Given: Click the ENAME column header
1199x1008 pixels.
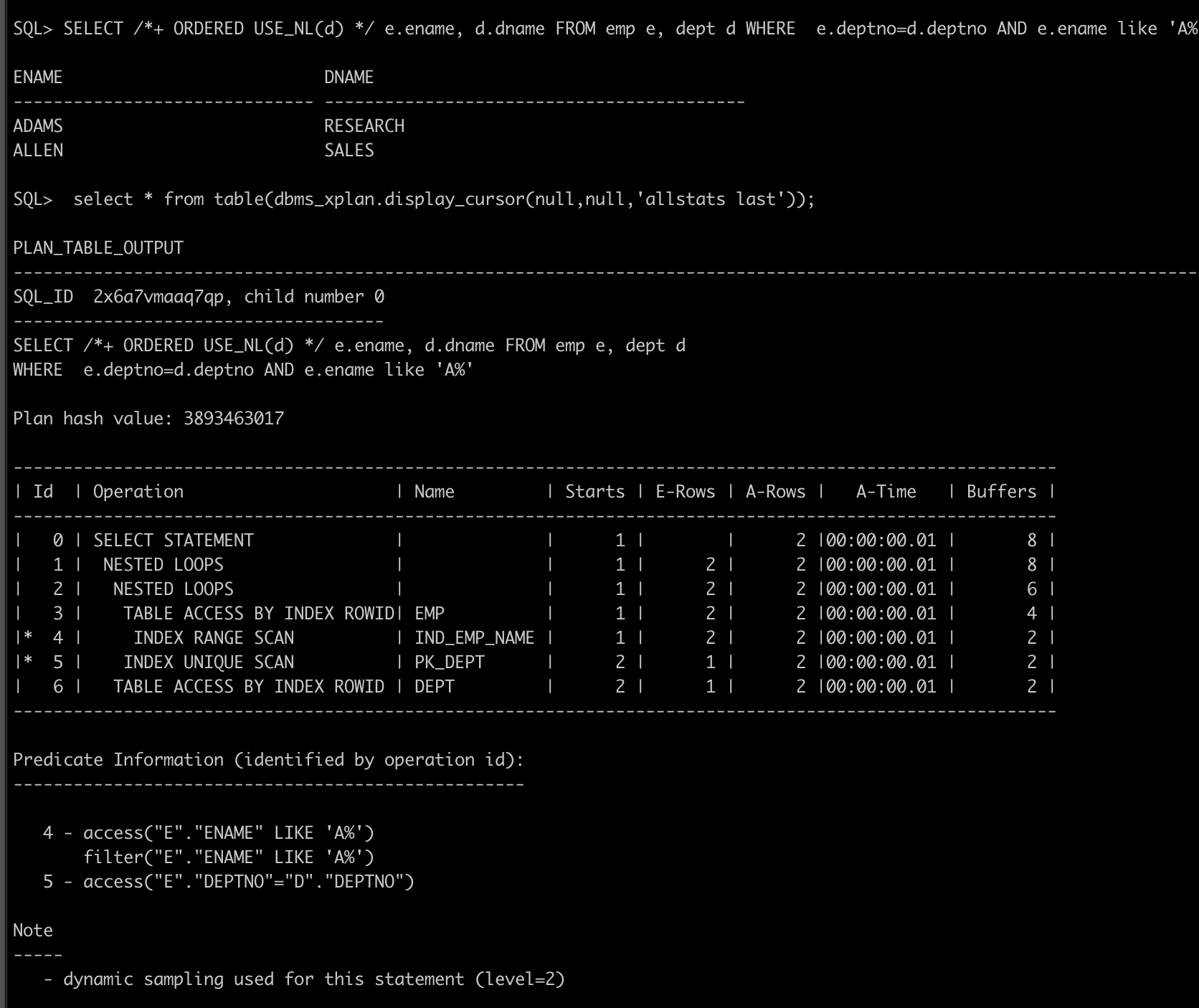Looking at the screenshot, I should (x=38, y=77).
